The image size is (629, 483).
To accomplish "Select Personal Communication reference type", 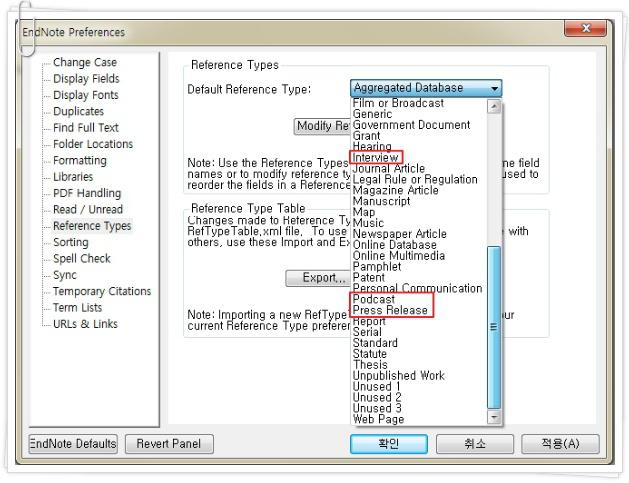I will coord(417,288).
